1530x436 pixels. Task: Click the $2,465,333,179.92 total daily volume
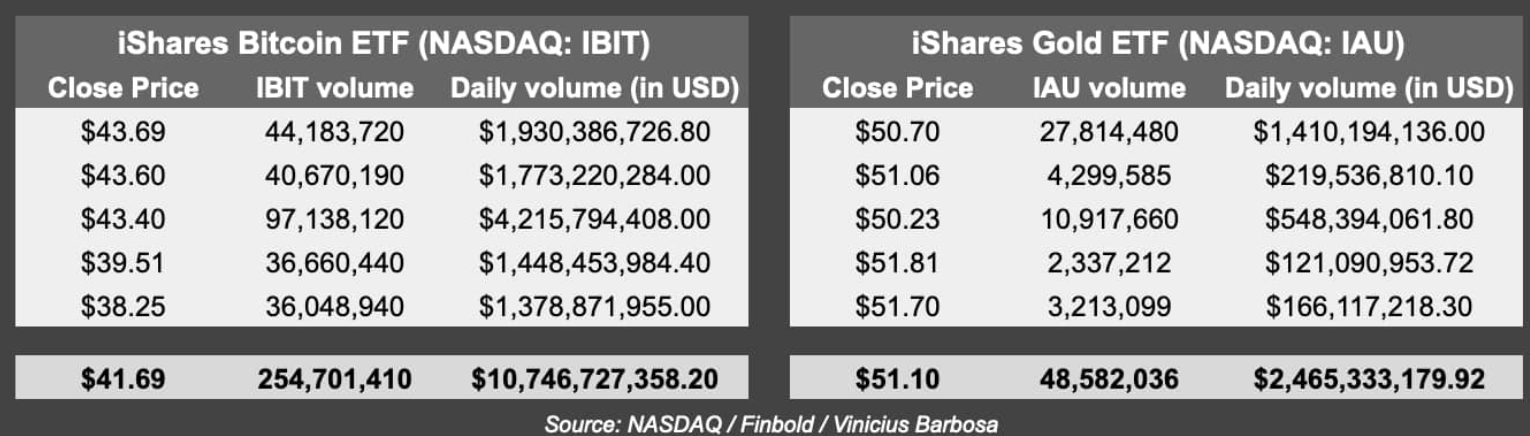tap(1369, 379)
